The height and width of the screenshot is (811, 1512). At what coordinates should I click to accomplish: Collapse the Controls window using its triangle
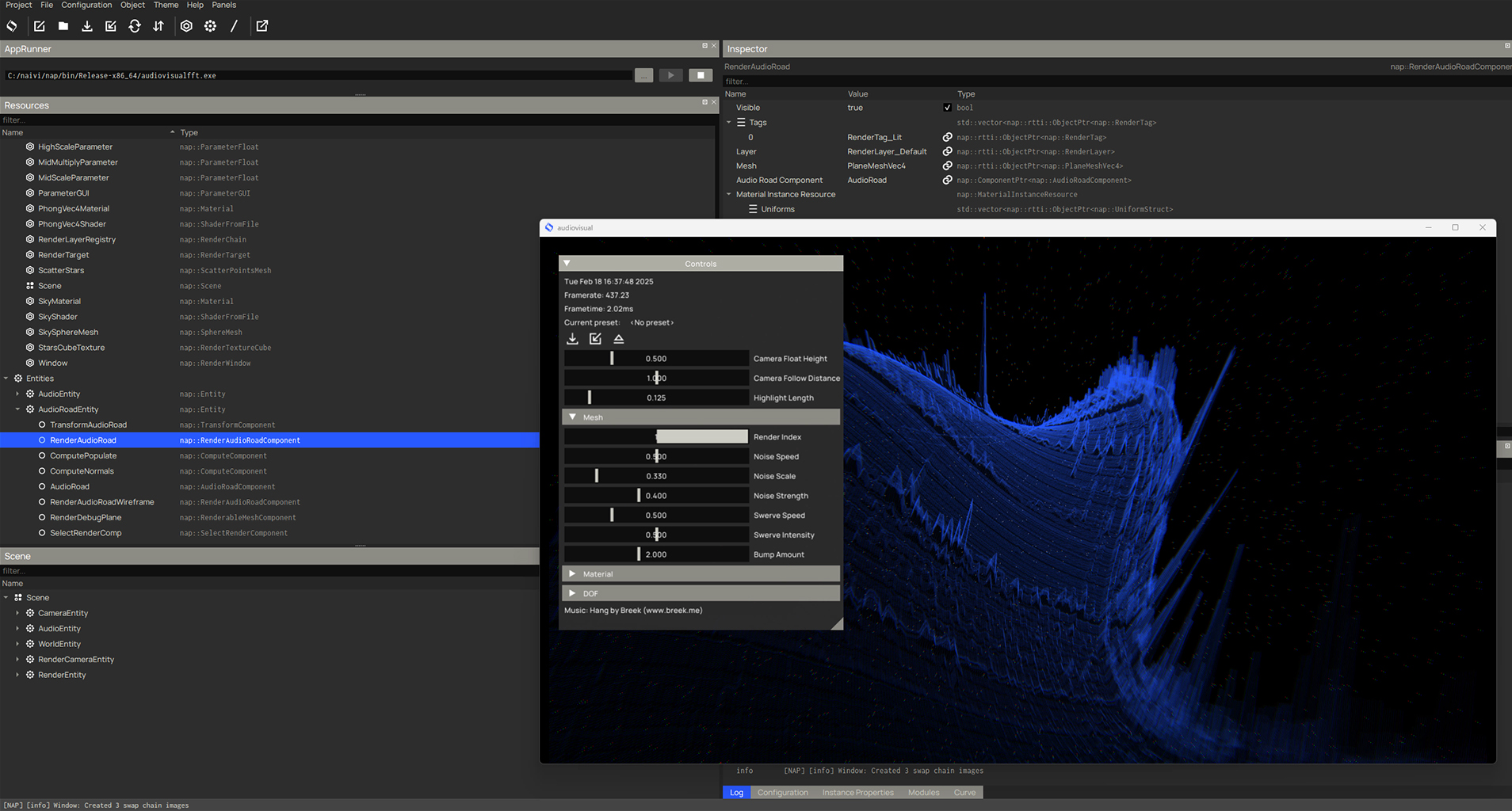tap(567, 264)
